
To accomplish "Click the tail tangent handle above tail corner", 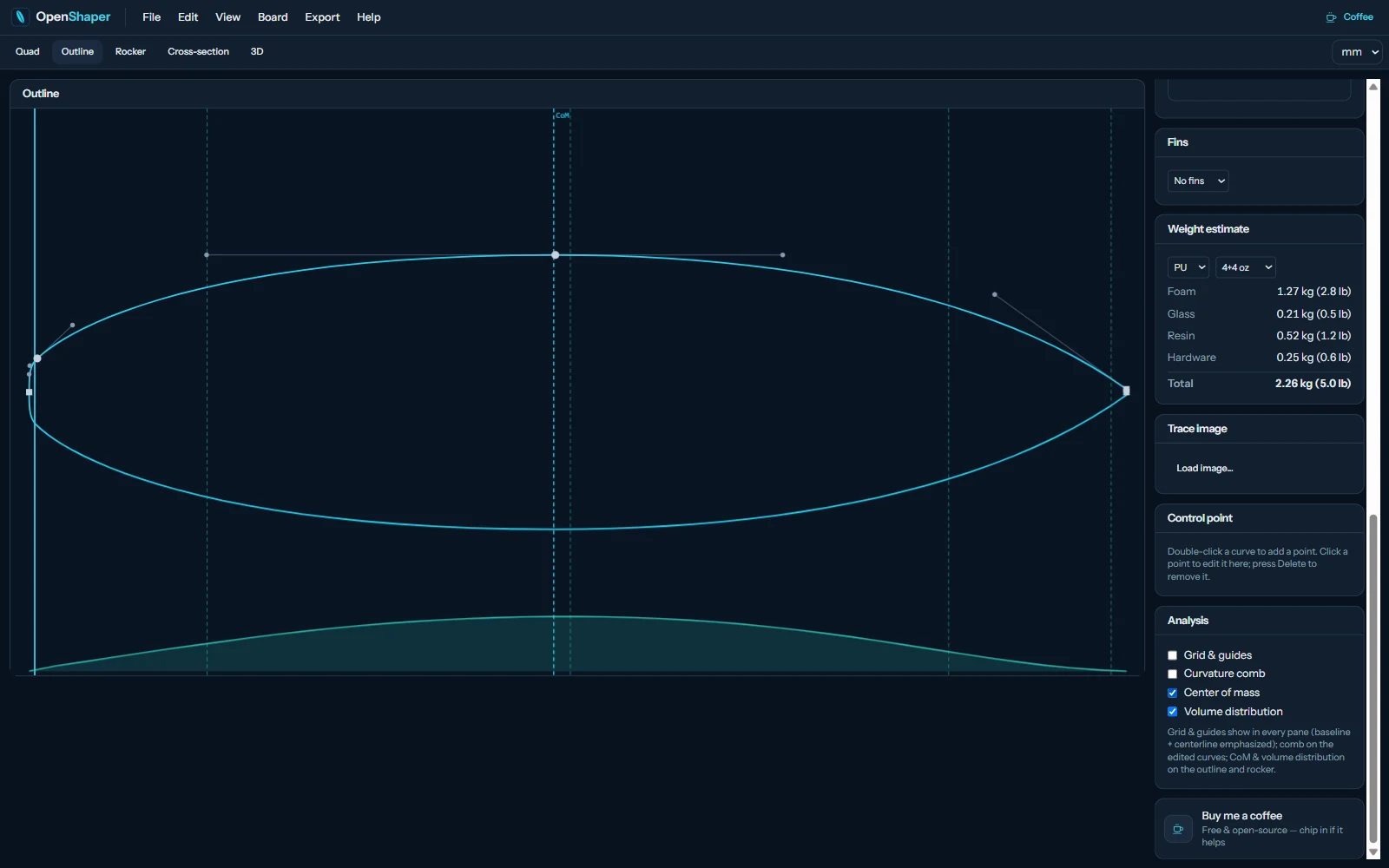I will 72,325.
